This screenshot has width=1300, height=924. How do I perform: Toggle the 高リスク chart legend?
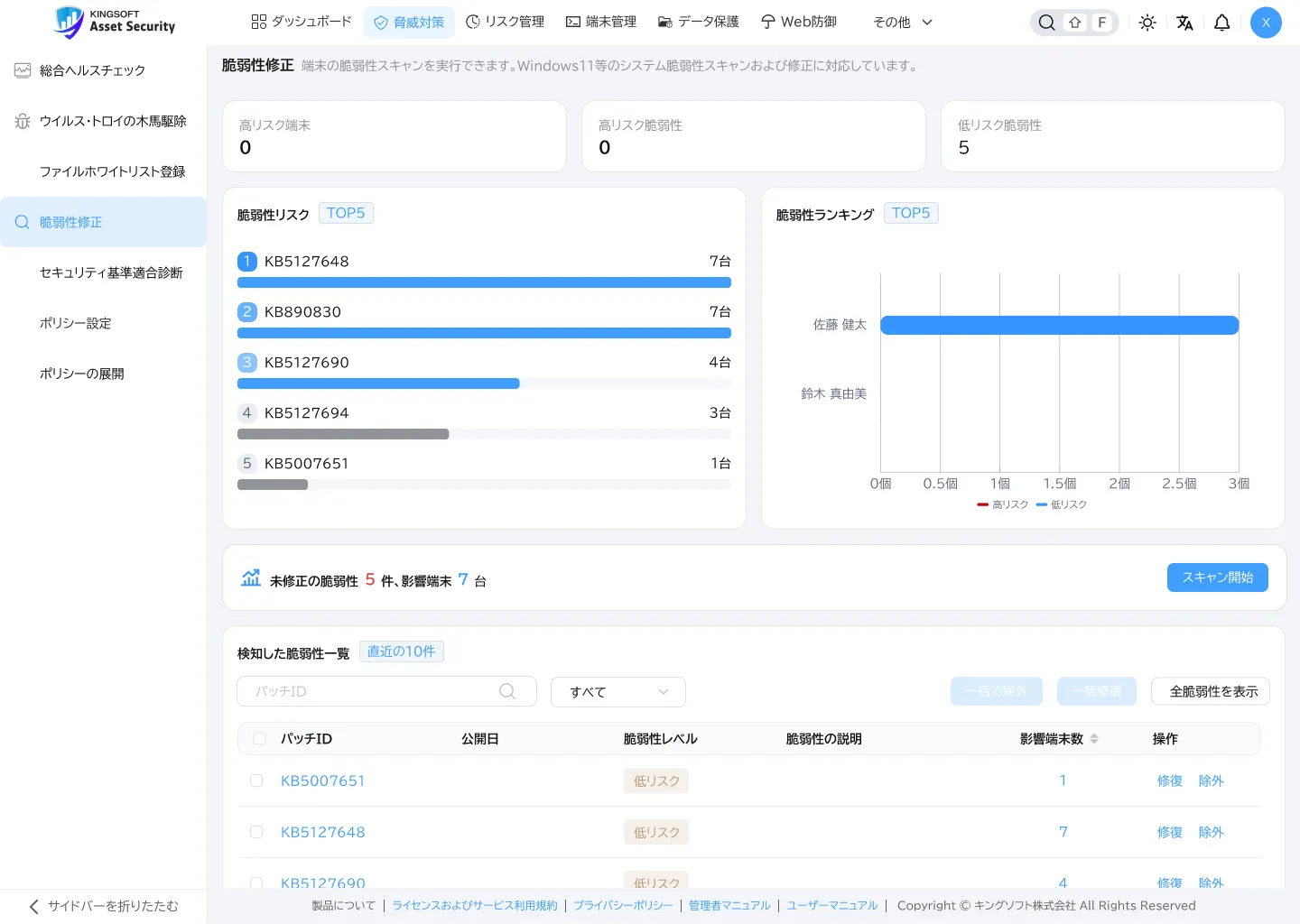pos(1003,504)
